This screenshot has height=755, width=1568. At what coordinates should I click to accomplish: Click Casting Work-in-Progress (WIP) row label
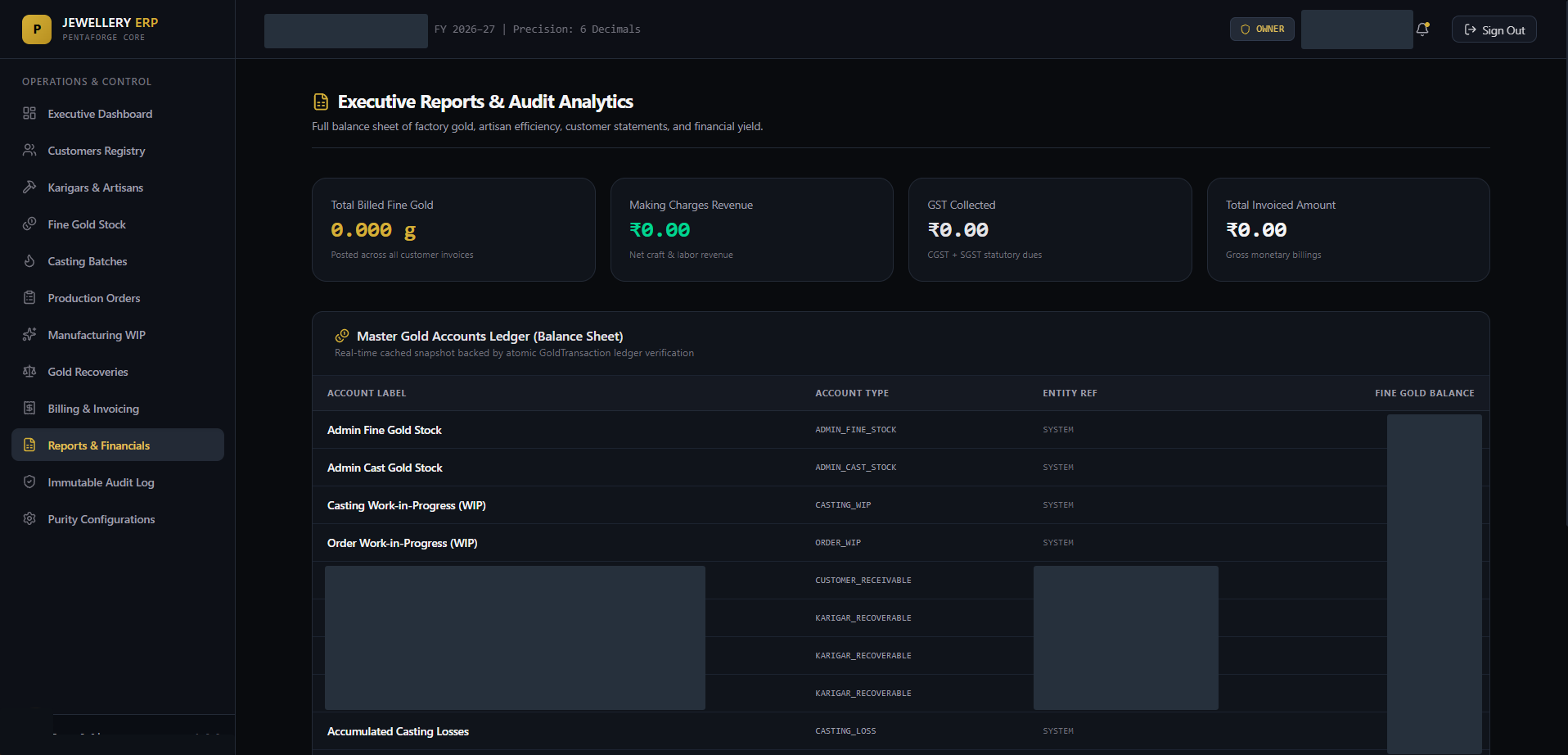click(407, 505)
